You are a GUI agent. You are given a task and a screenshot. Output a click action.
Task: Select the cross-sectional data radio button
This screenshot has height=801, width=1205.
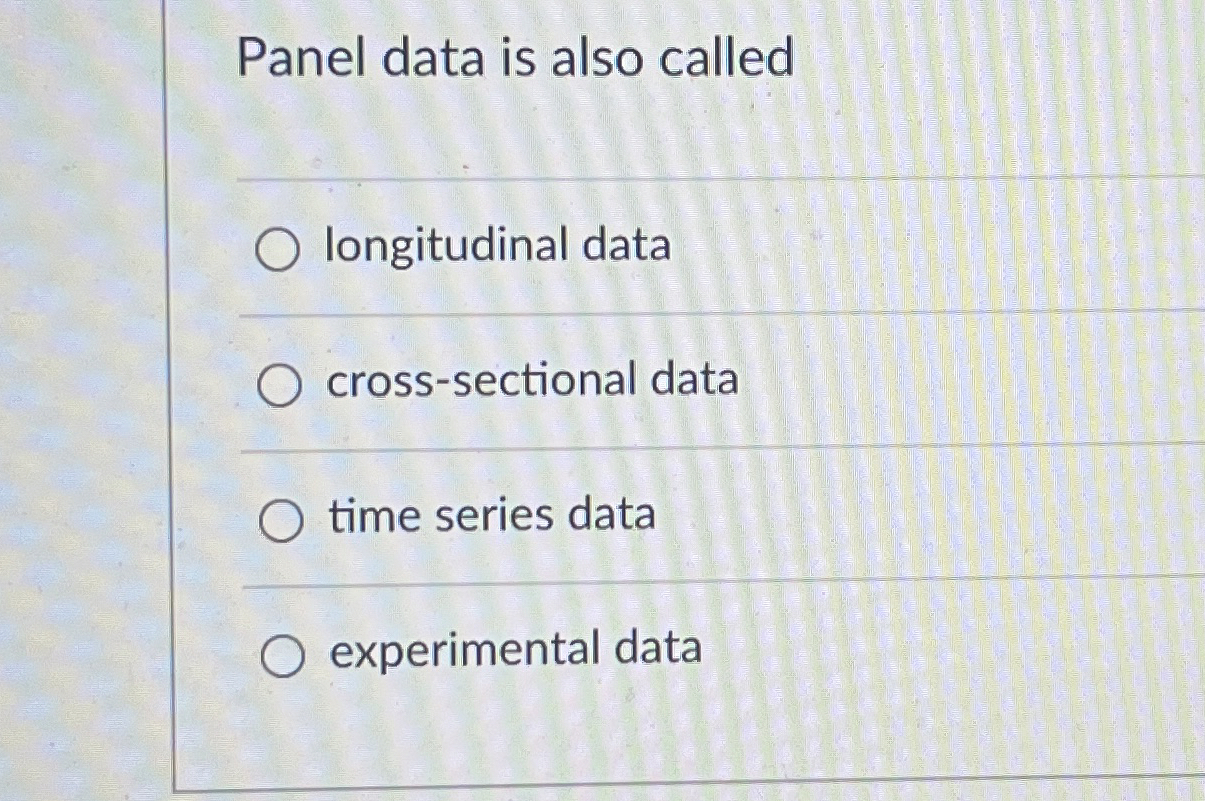pos(278,385)
